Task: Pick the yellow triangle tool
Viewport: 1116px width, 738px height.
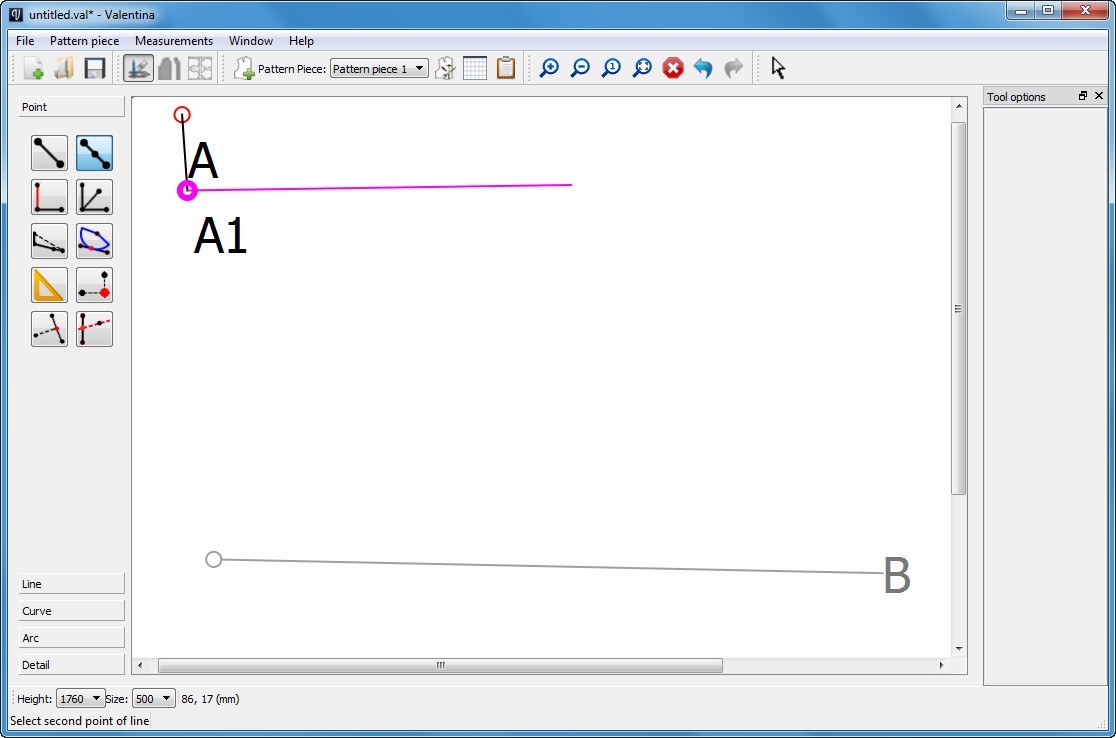Action: [x=49, y=285]
